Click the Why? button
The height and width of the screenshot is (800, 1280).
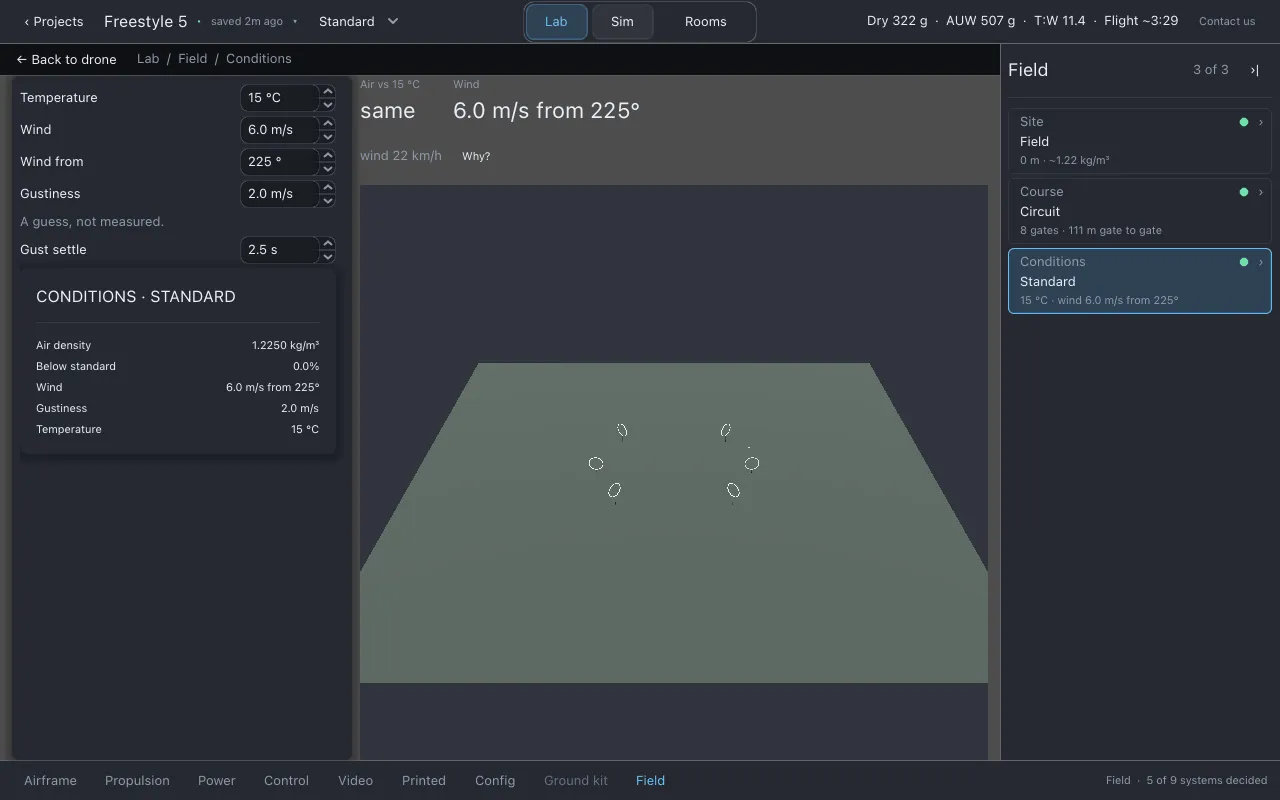[x=476, y=156]
